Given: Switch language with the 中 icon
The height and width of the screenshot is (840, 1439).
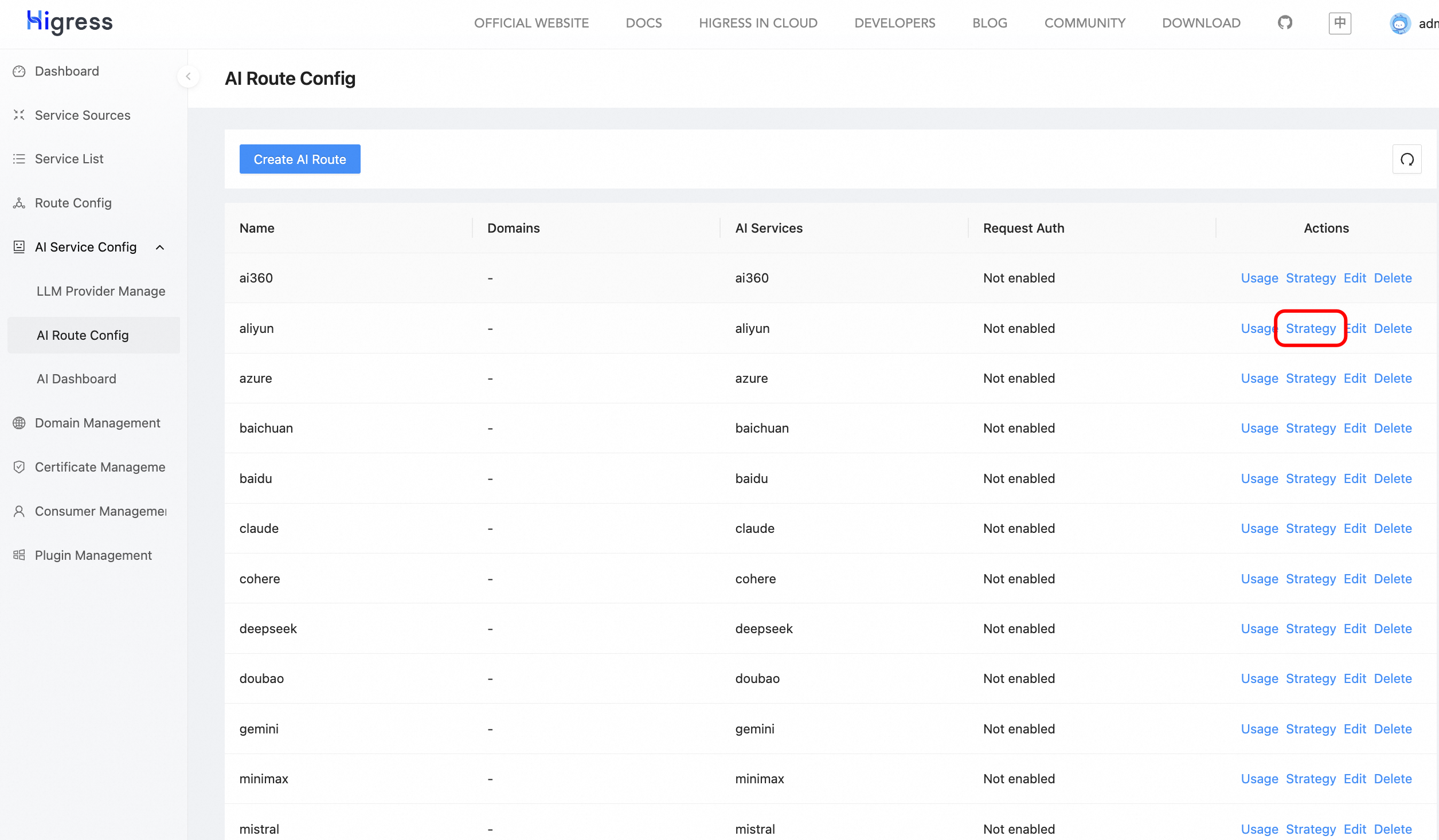Looking at the screenshot, I should pos(1339,23).
